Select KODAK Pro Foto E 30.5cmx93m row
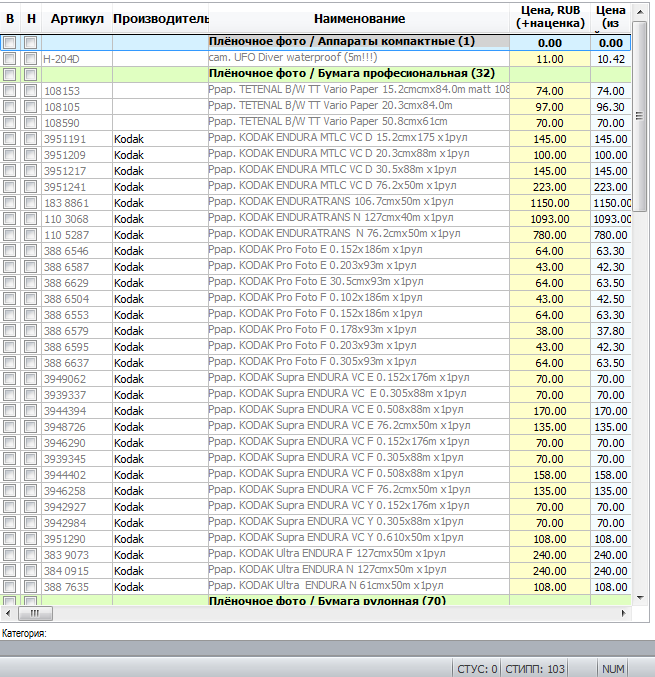Screen dimensions: 655x677 point(315,282)
